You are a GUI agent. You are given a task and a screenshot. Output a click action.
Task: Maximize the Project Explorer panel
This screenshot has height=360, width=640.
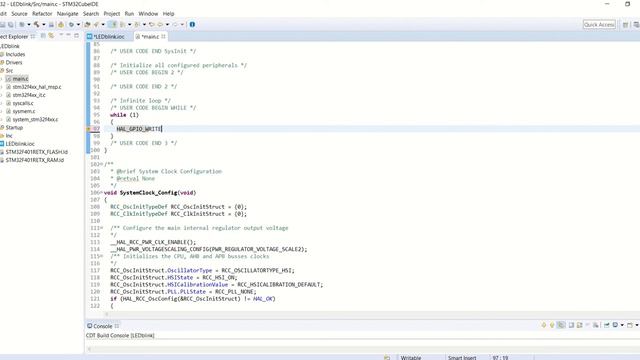pyautogui.click(x=76, y=36)
